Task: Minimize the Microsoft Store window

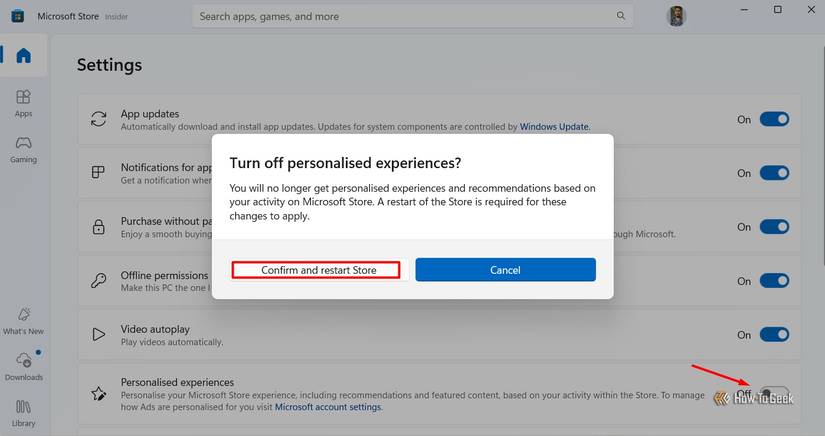Action: point(744,10)
